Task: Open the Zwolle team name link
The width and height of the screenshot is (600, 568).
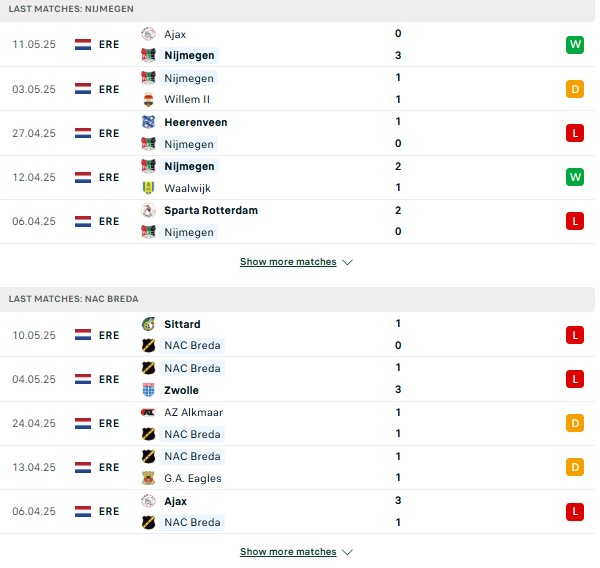Action: pos(181,390)
